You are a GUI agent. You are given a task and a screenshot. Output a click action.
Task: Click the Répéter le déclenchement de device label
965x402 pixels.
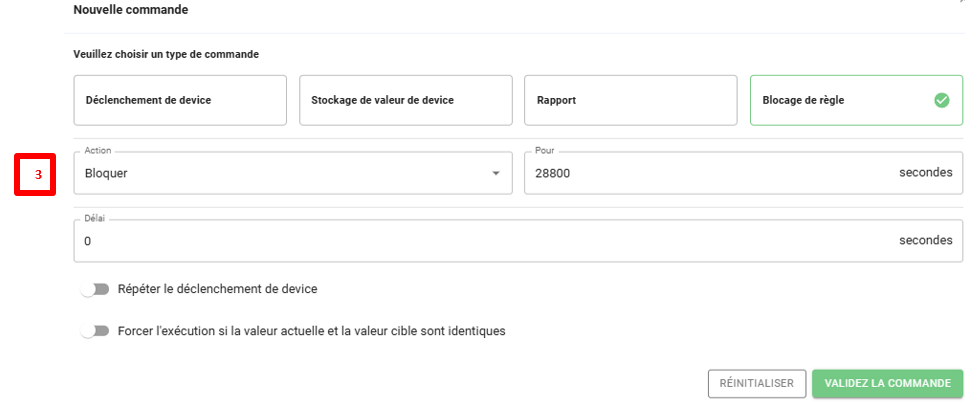point(217,289)
